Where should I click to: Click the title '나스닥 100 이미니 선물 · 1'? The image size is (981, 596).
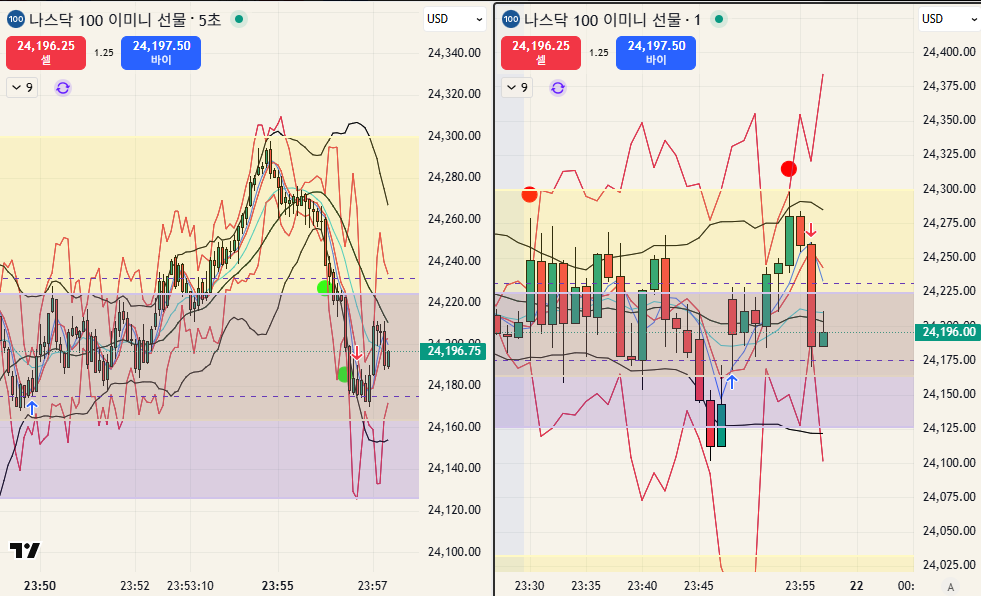(x=612, y=20)
